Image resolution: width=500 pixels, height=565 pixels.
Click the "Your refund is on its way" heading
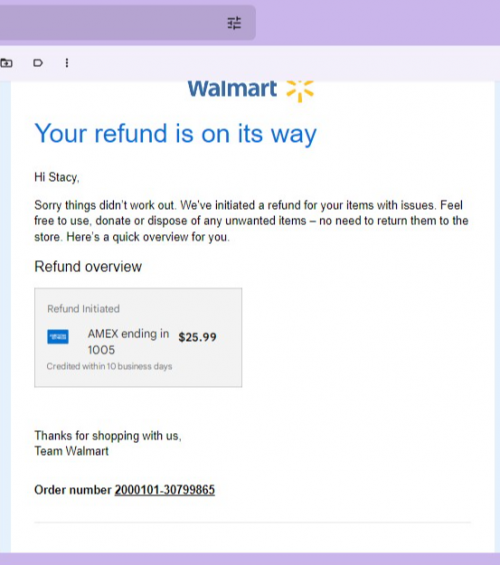click(175, 134)
